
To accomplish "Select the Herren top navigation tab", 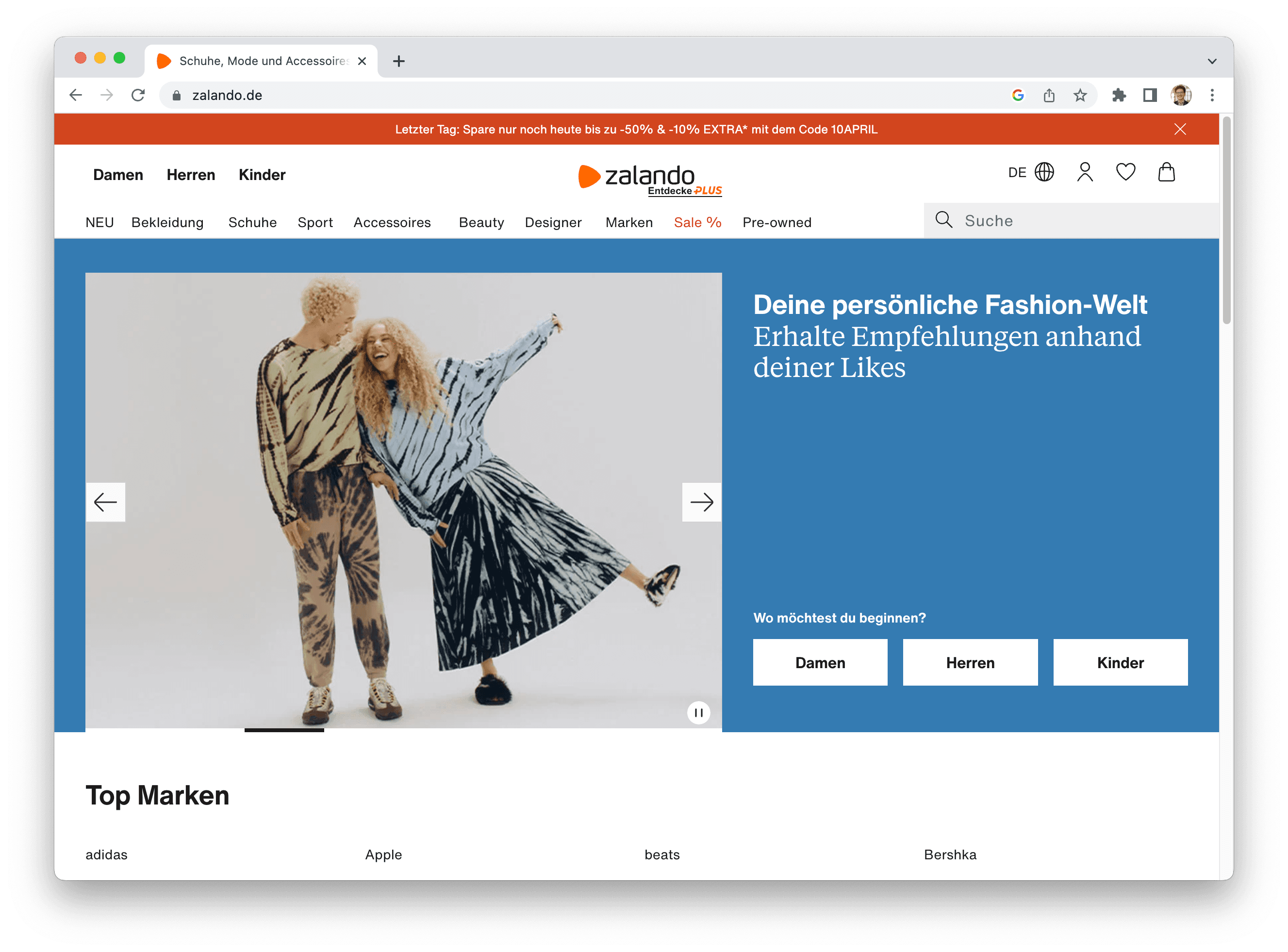I will [x=191, y=175].
